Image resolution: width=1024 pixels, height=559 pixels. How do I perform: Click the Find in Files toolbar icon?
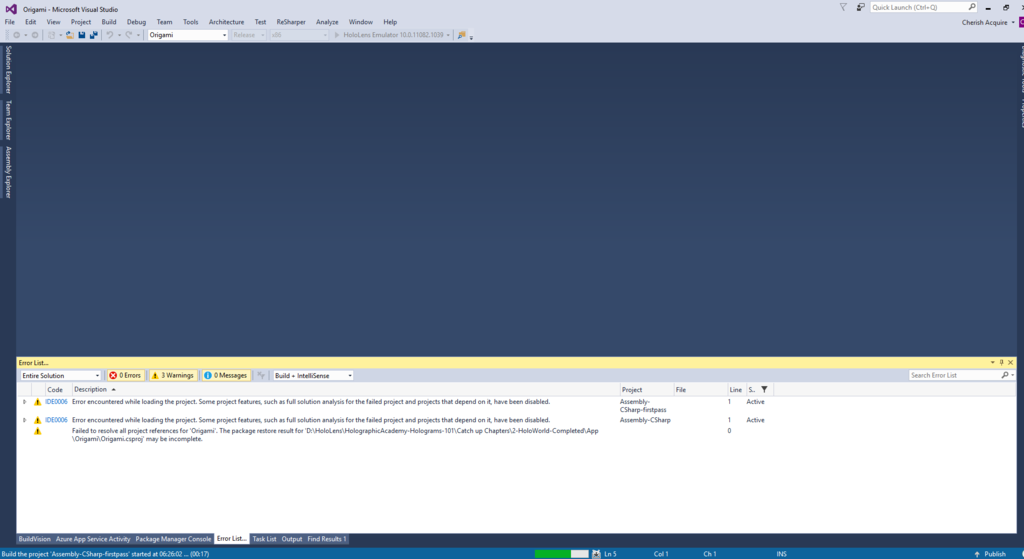pos(462,35)
